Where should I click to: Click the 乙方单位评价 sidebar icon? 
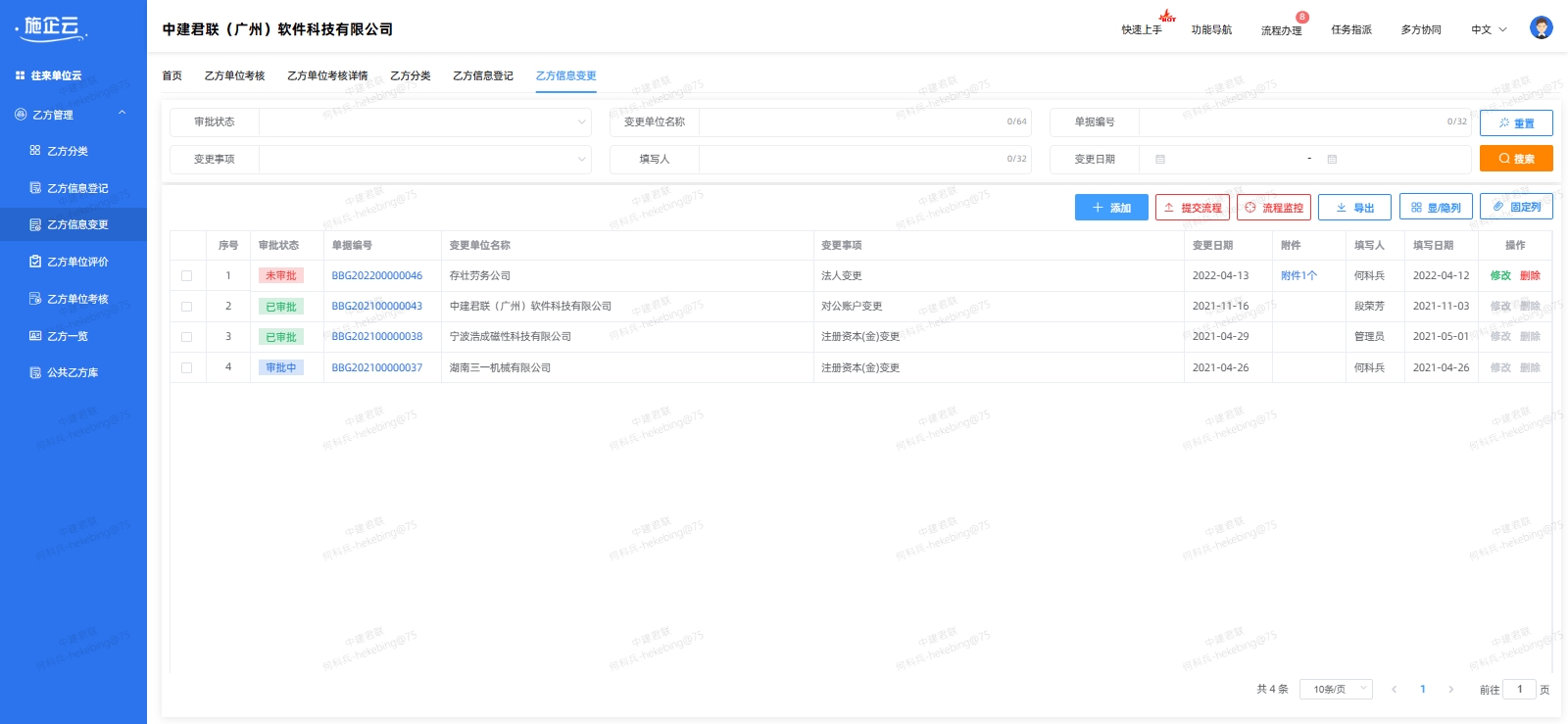pos(35,262)
